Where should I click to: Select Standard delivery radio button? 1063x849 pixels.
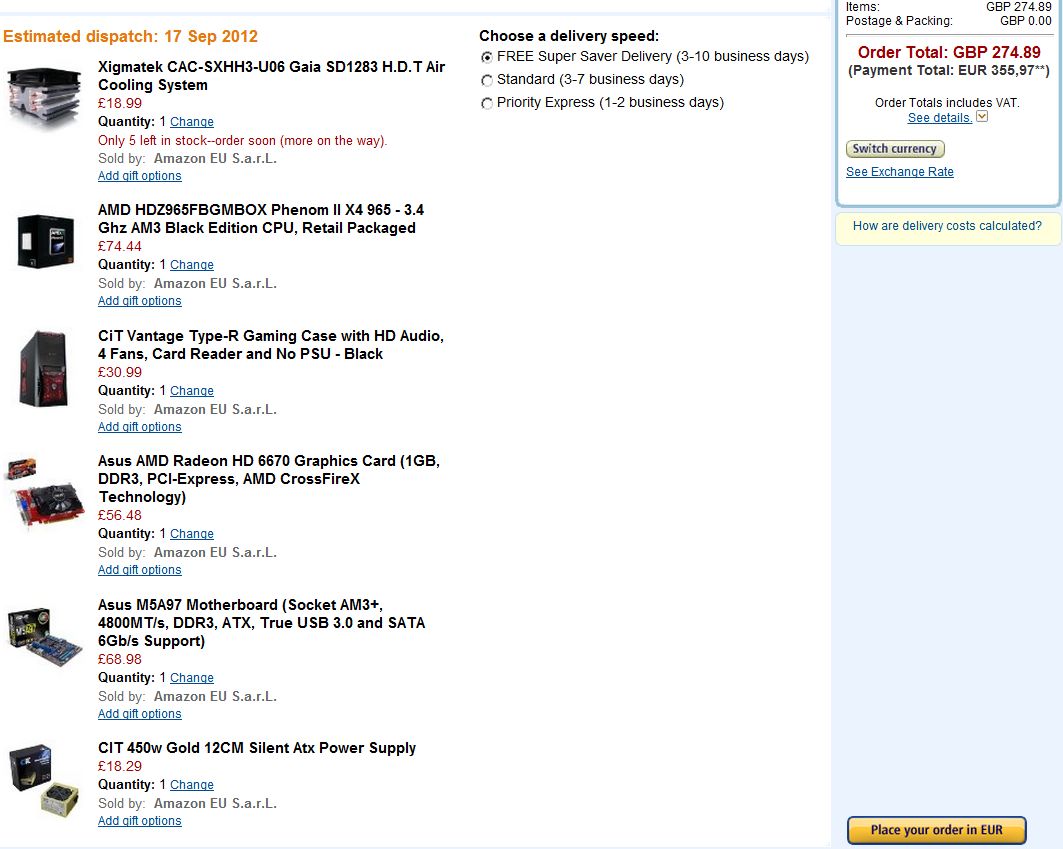click(486, 81)
